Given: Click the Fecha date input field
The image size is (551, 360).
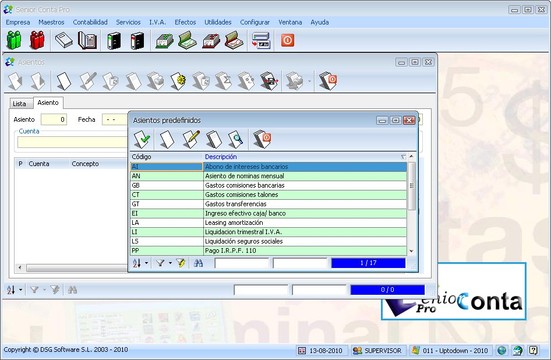Looking at the screenshot, I should pos(115,120).
